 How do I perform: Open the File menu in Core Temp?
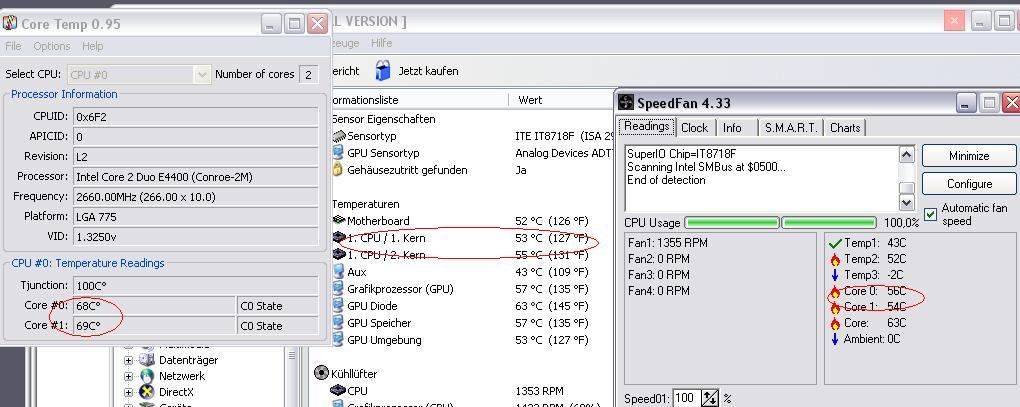pyautogui.click(x=13, y=46)
